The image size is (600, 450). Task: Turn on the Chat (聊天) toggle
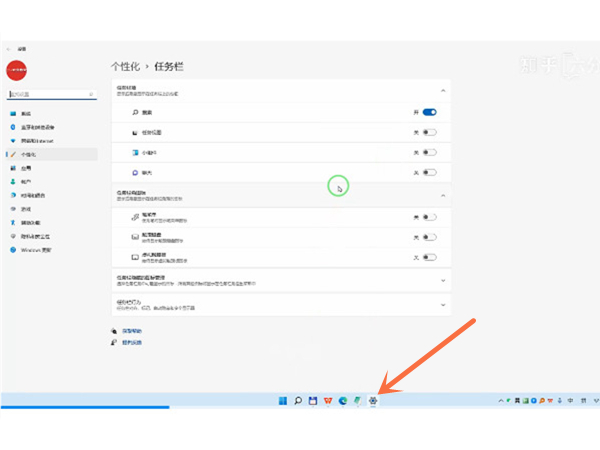pos(430,173)
